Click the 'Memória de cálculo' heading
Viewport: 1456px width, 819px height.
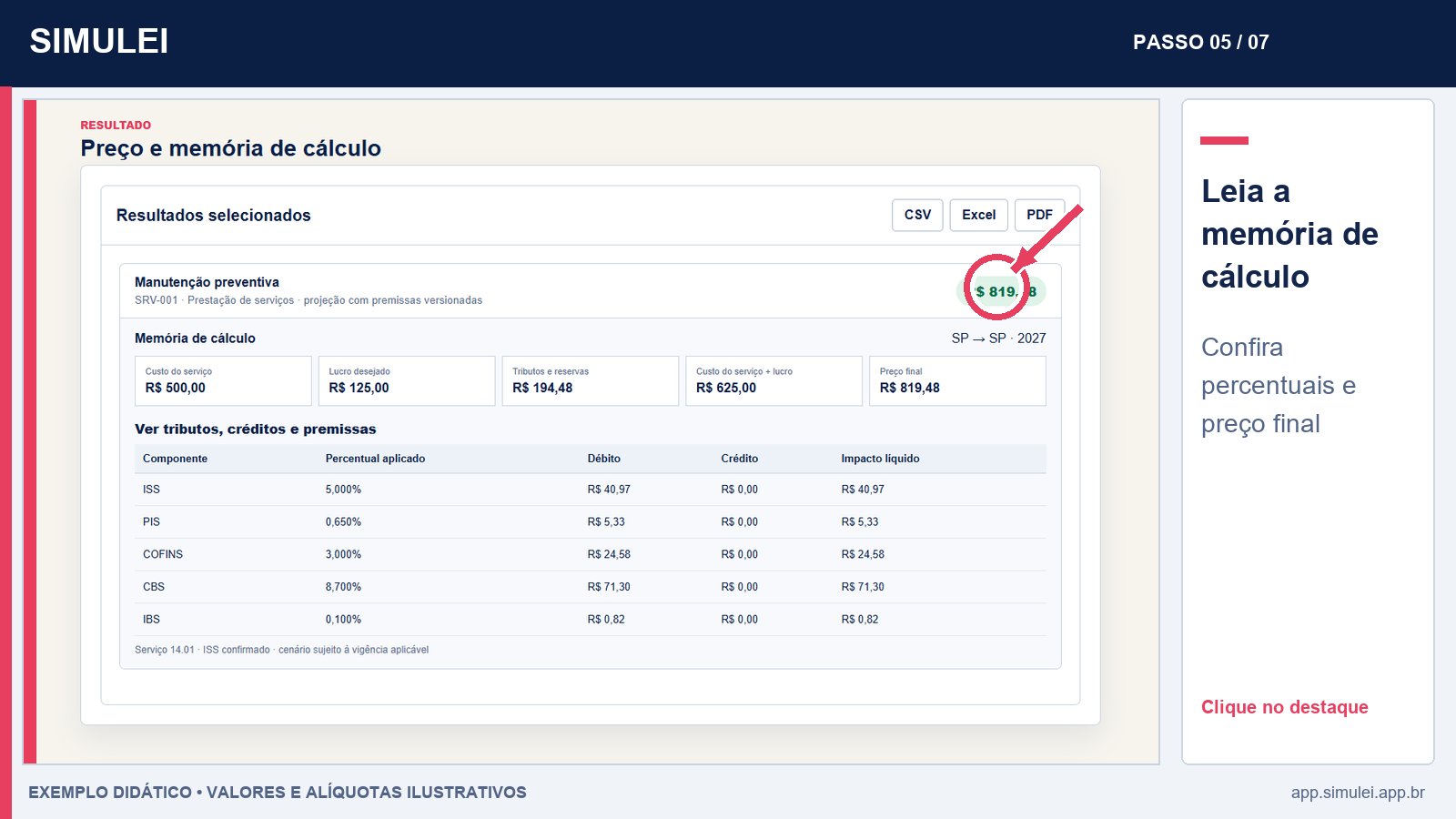[x=195, y=339]
